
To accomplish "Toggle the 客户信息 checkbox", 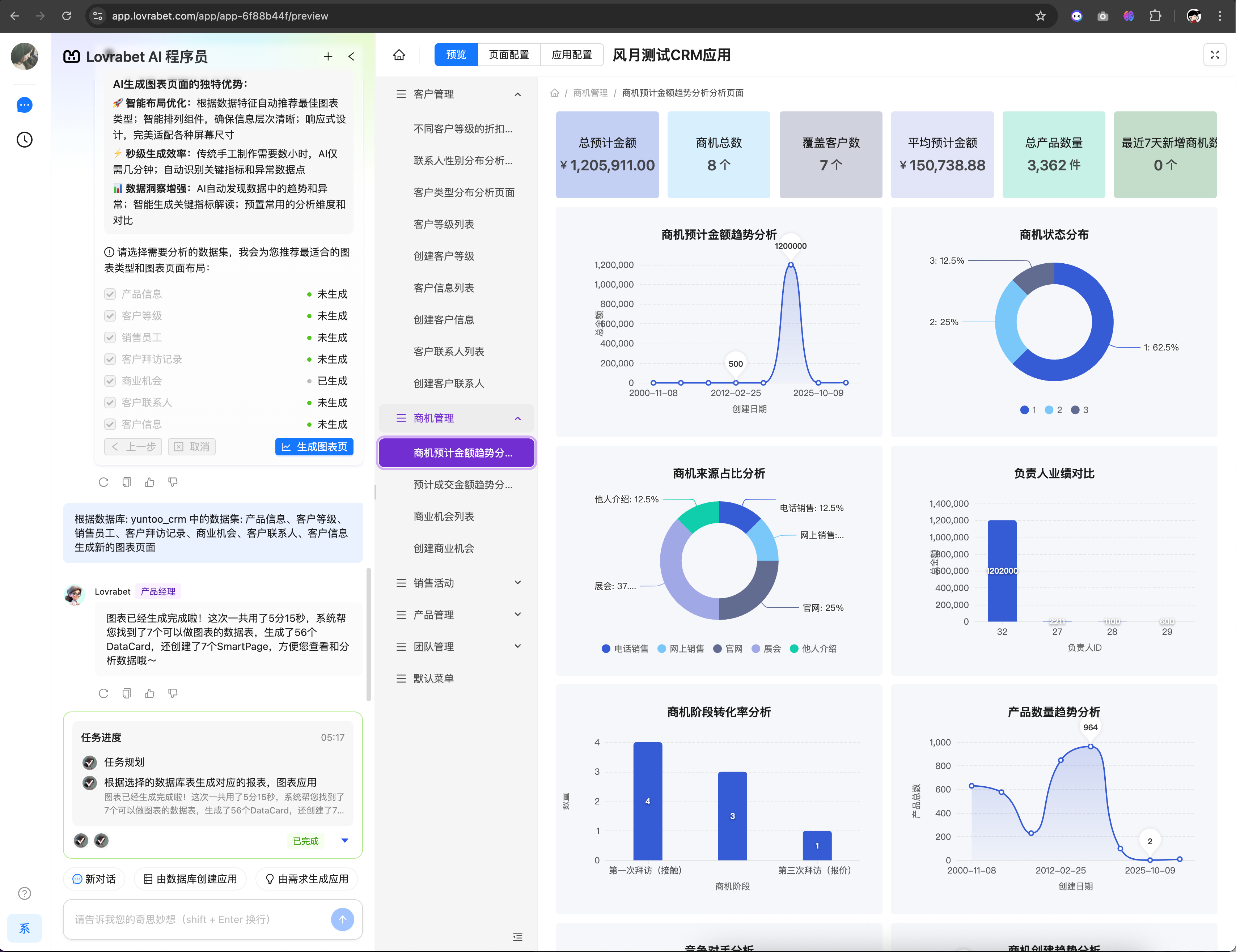I will click(x=110, y=424).
